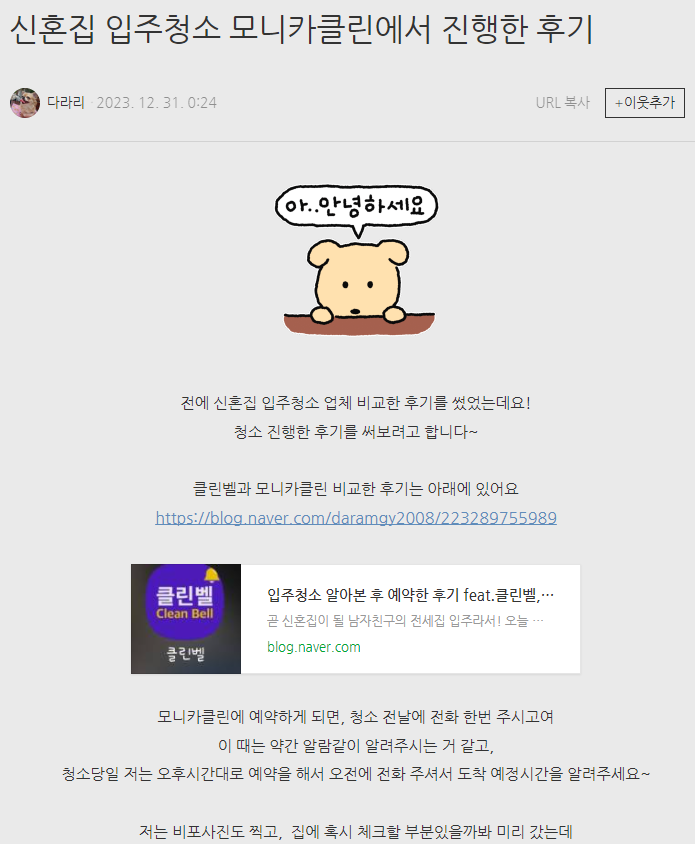Click the post title 신혼집 입주청소 모니카클린에서 진행한 후기
This screenshot has height=844, width=695.
[x=301, y=30]
